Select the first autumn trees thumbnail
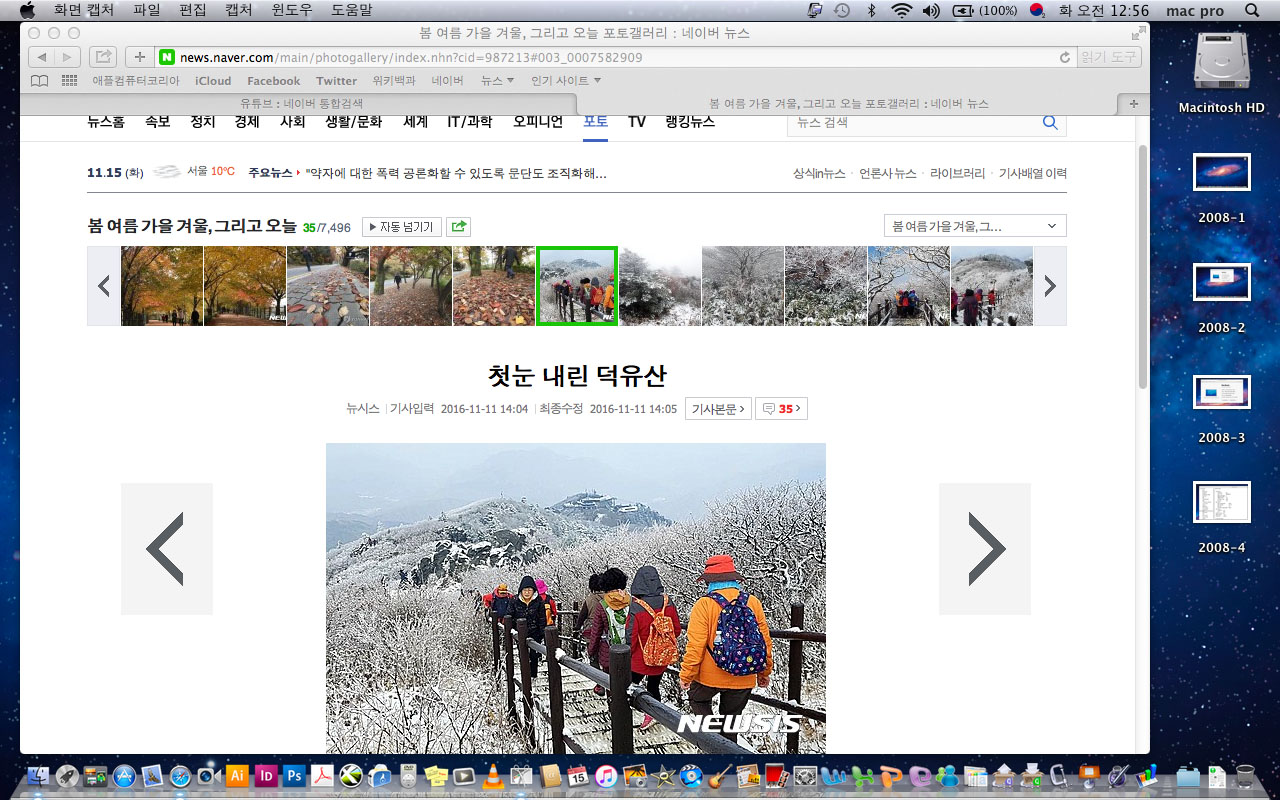The image size is (1280, 800). tap(162, 286)
